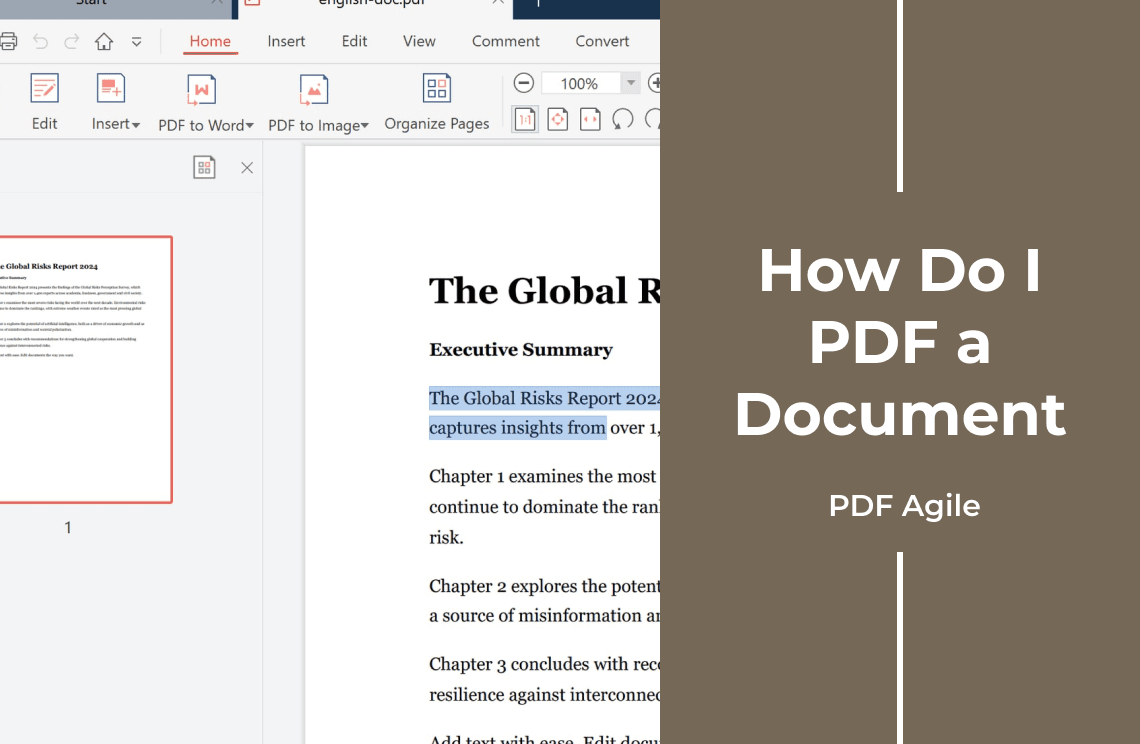Click the fit width view icon
The width and height of the screenshot is (1140, 744).
[x=590, y=119]
